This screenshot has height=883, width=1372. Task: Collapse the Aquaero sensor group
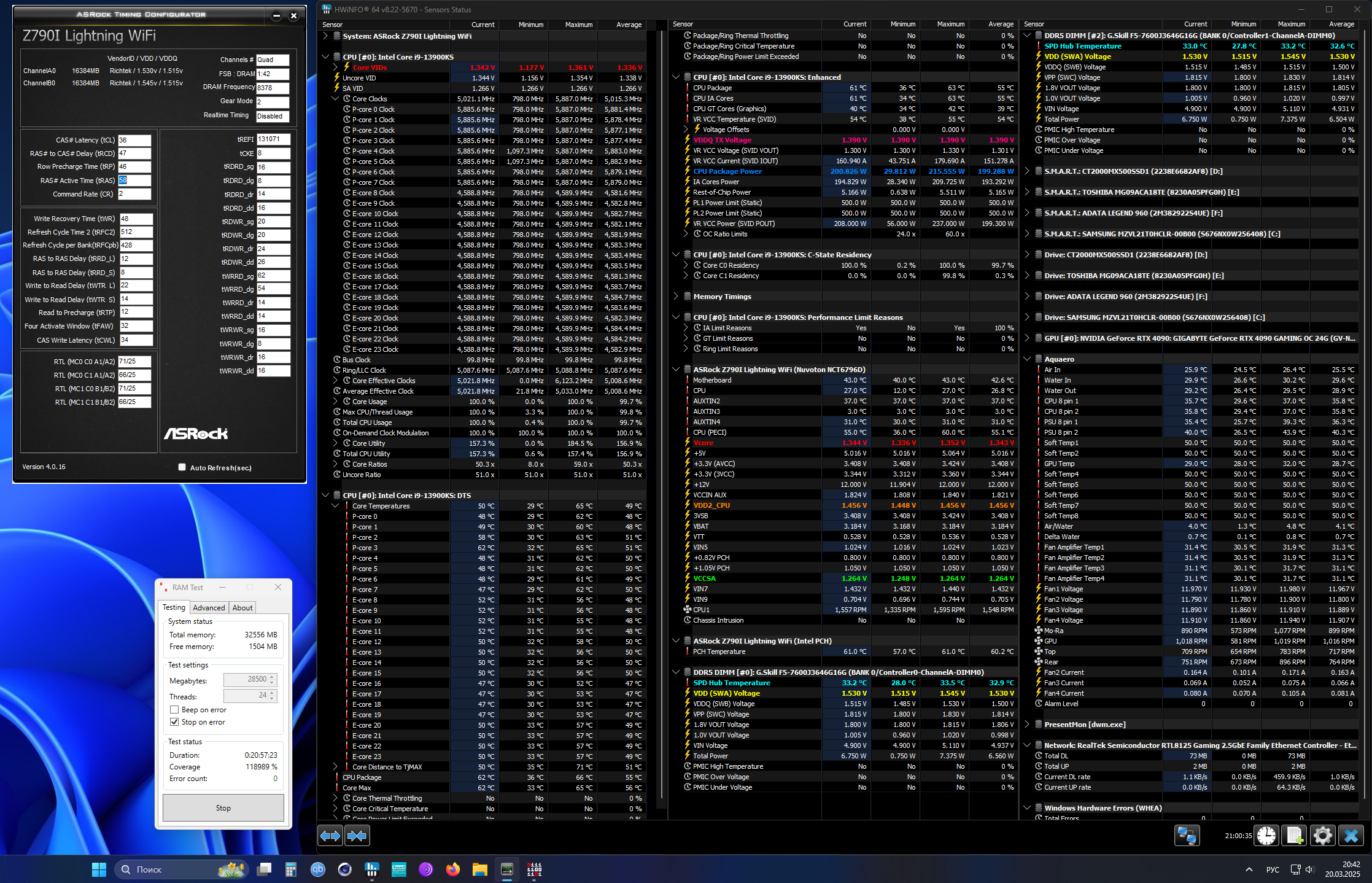tap(1027, 359)
